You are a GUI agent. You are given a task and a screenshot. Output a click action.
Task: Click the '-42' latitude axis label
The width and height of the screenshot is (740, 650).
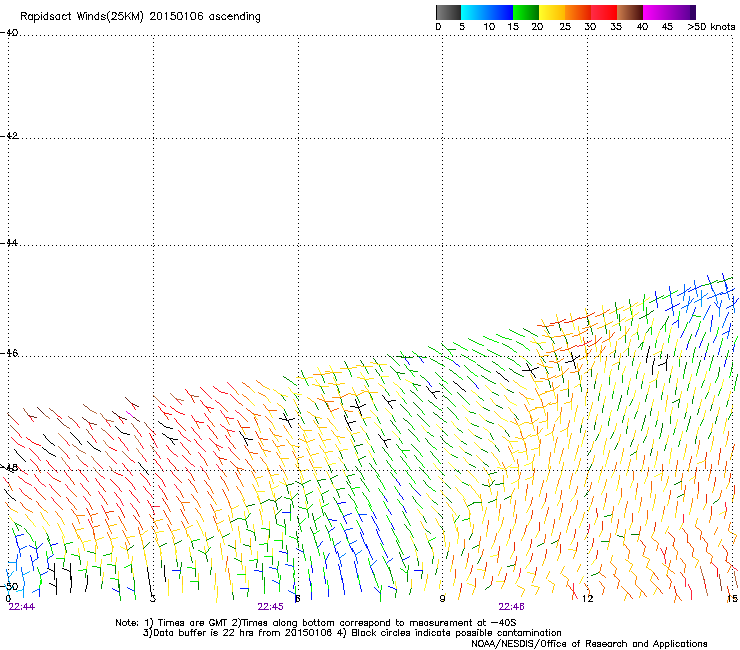9,135
